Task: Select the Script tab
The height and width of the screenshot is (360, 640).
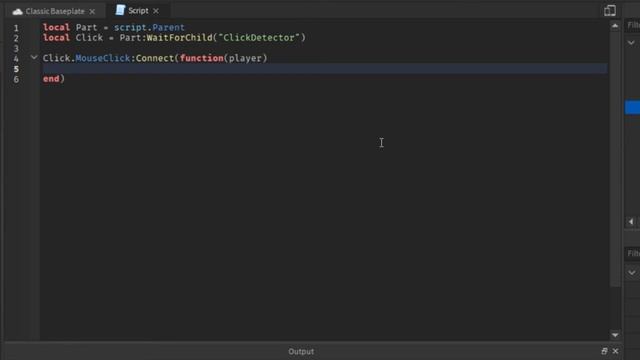Action: coord(138,11)
